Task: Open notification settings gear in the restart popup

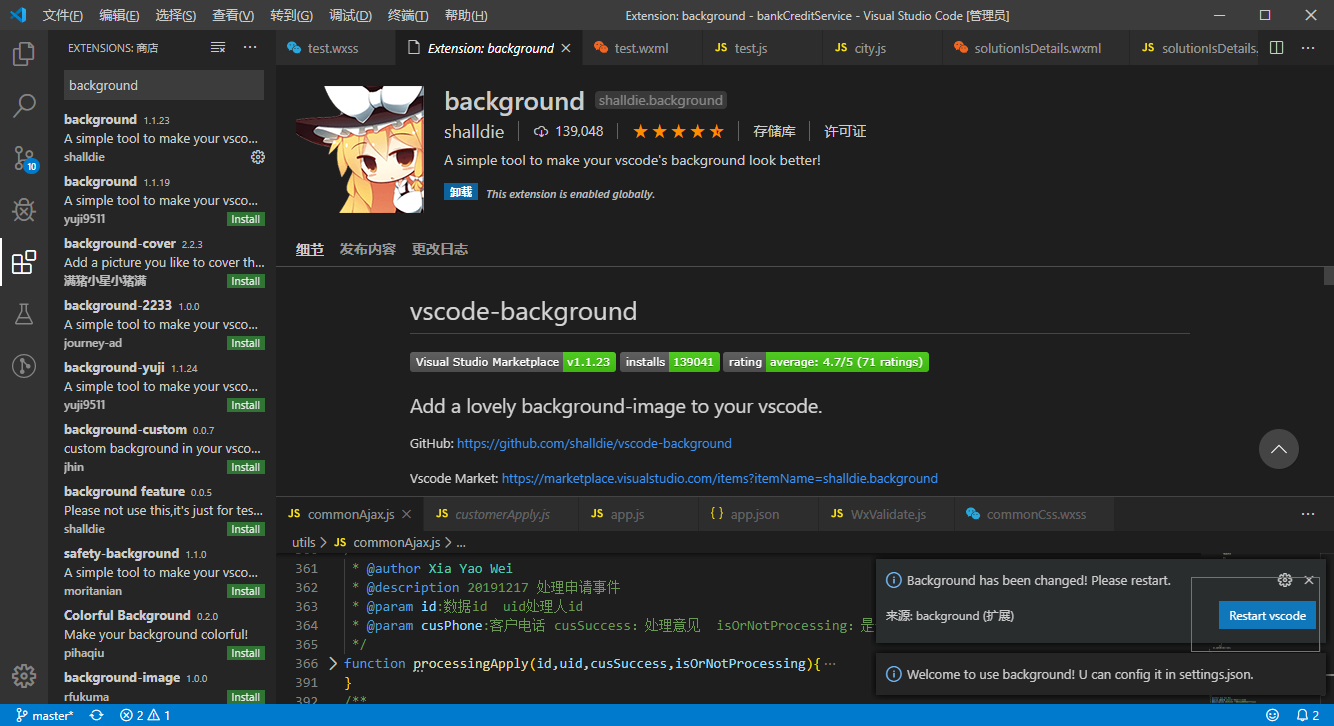Action: (x=1285, y=579)
